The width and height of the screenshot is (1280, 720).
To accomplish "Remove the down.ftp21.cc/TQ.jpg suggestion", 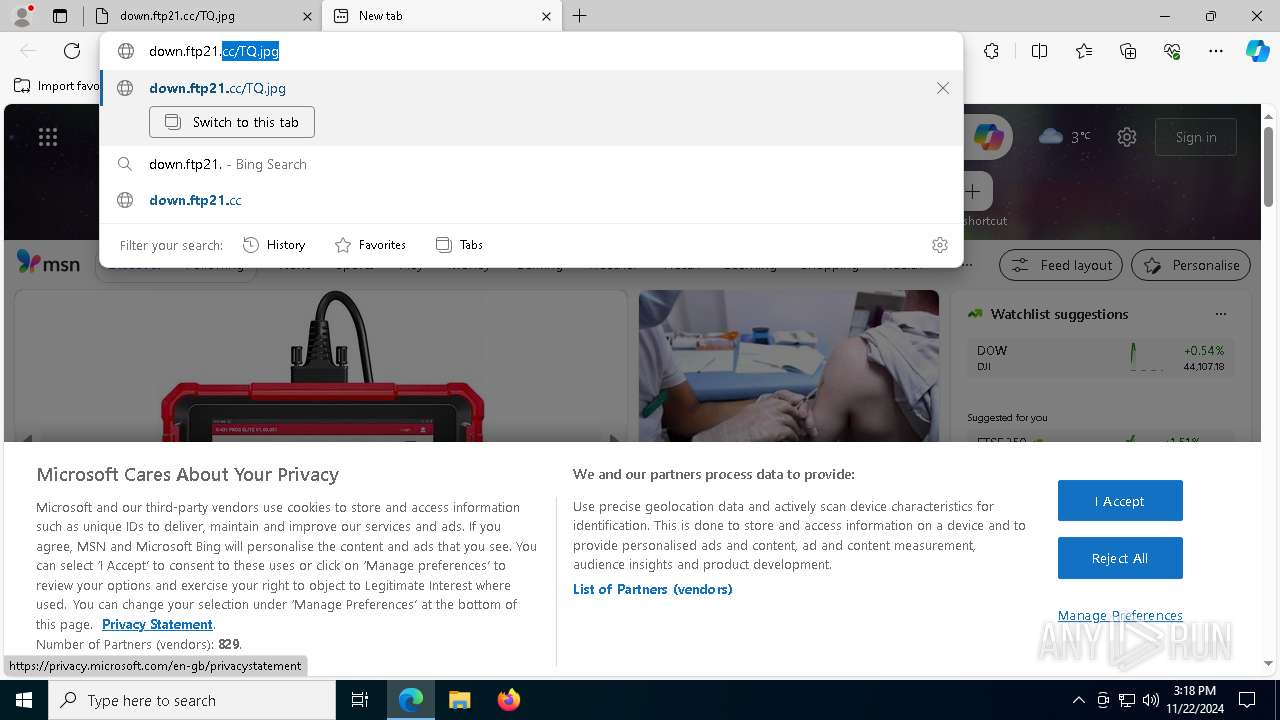I will 942,88.
